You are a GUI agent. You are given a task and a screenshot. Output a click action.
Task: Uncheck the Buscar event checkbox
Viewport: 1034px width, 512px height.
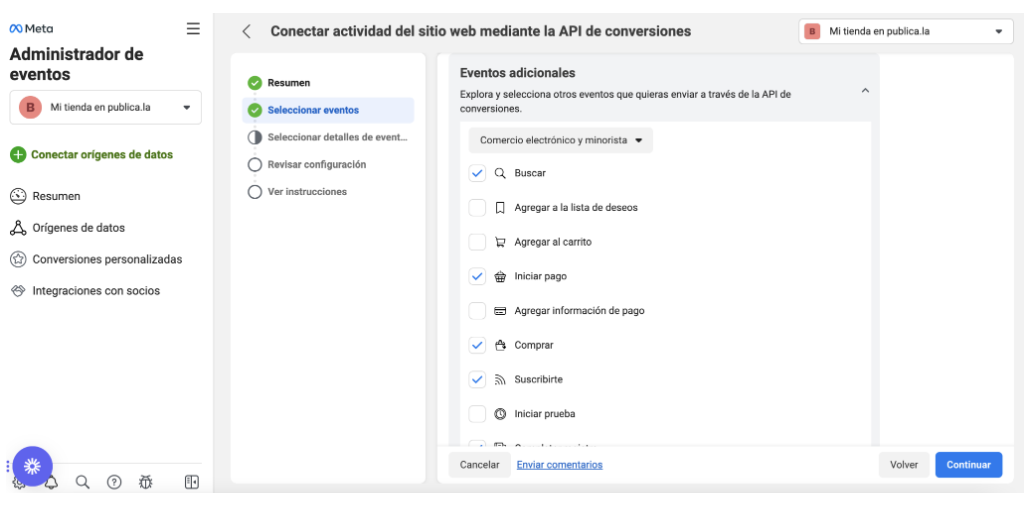tap(477, 173)
